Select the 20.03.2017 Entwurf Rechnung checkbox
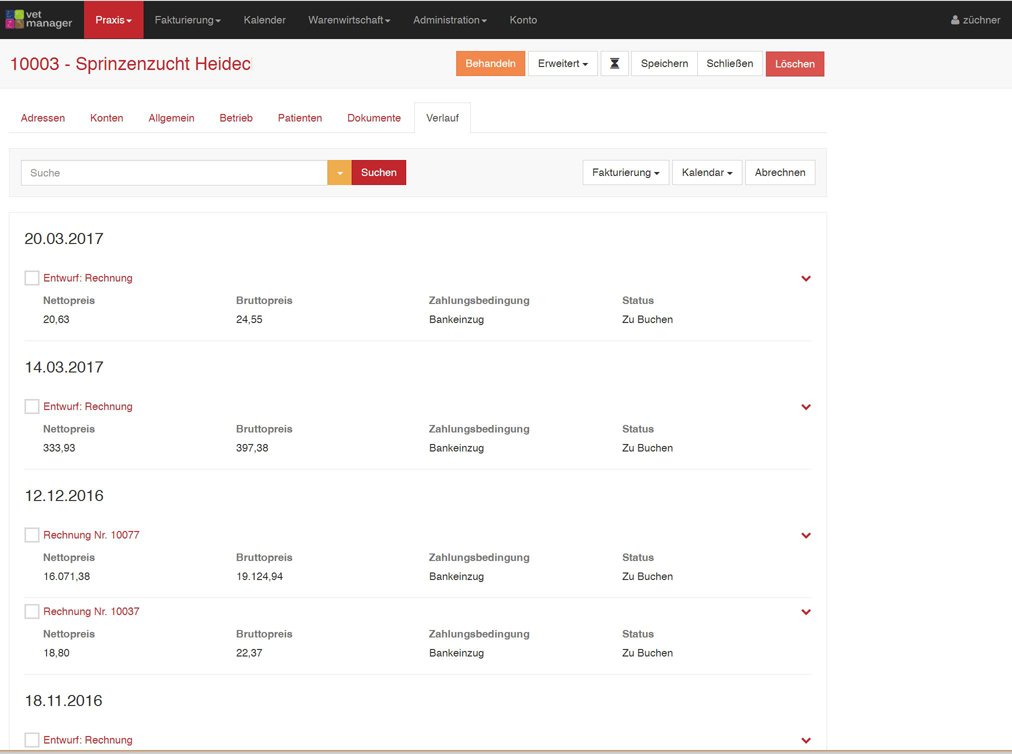 (32, 278)
